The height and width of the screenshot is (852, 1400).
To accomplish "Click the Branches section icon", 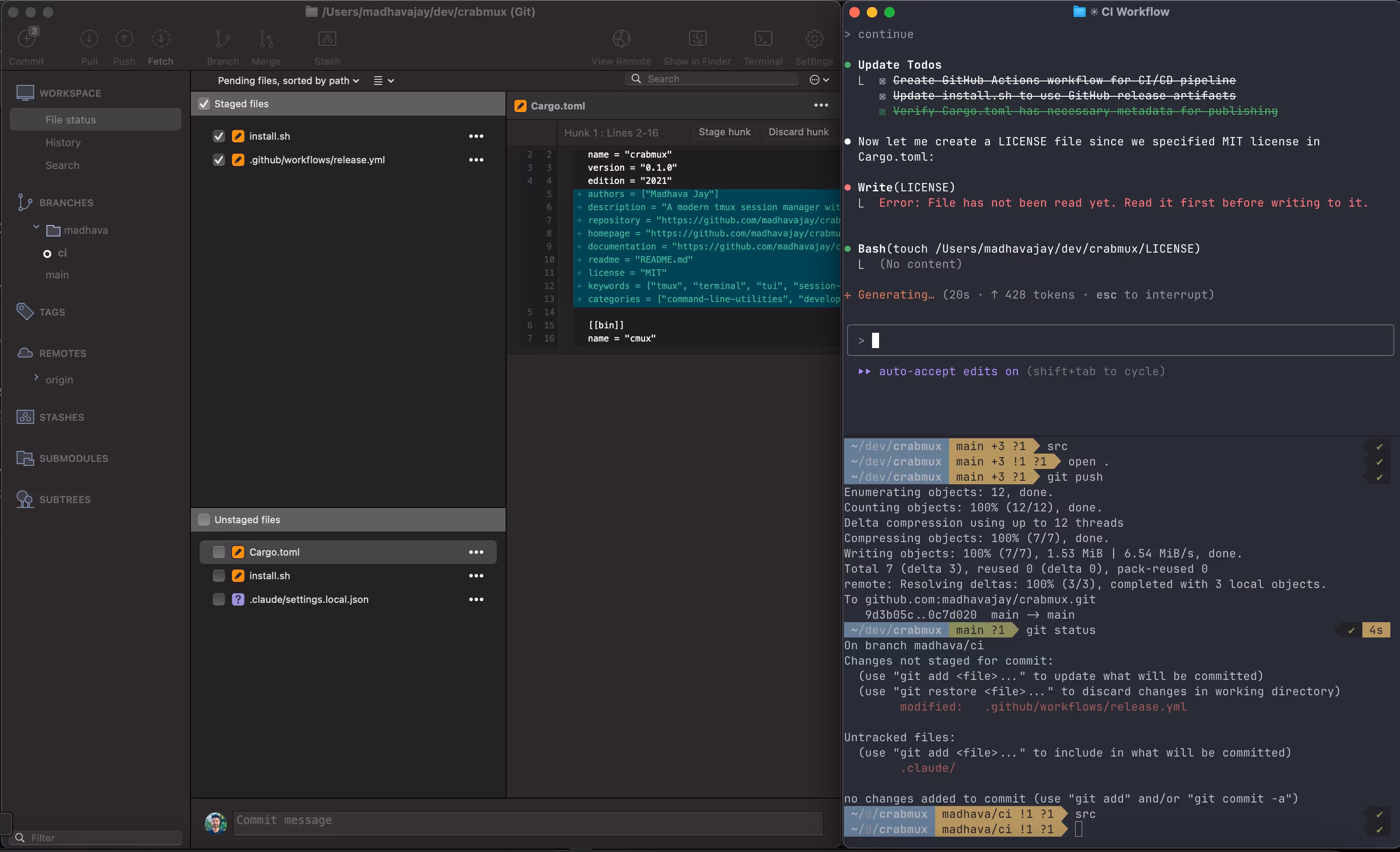I will tap(25, 202).
